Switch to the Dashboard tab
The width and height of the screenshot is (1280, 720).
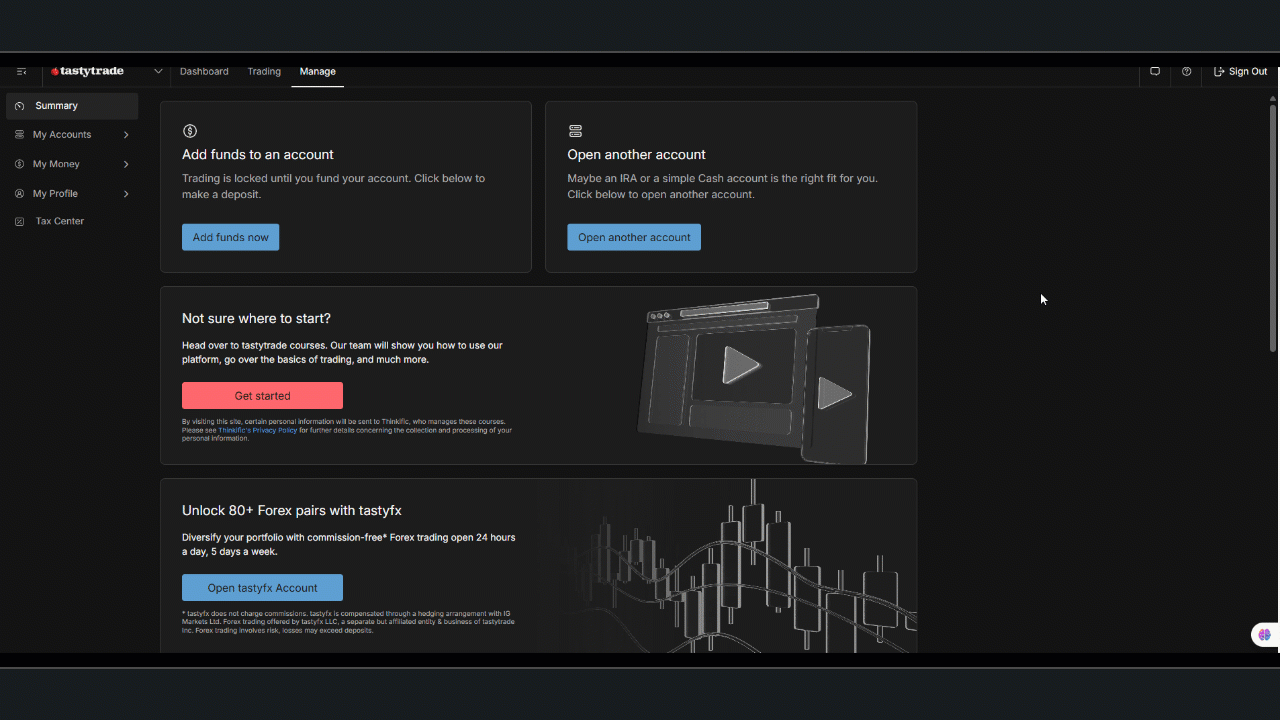[204, 72]
